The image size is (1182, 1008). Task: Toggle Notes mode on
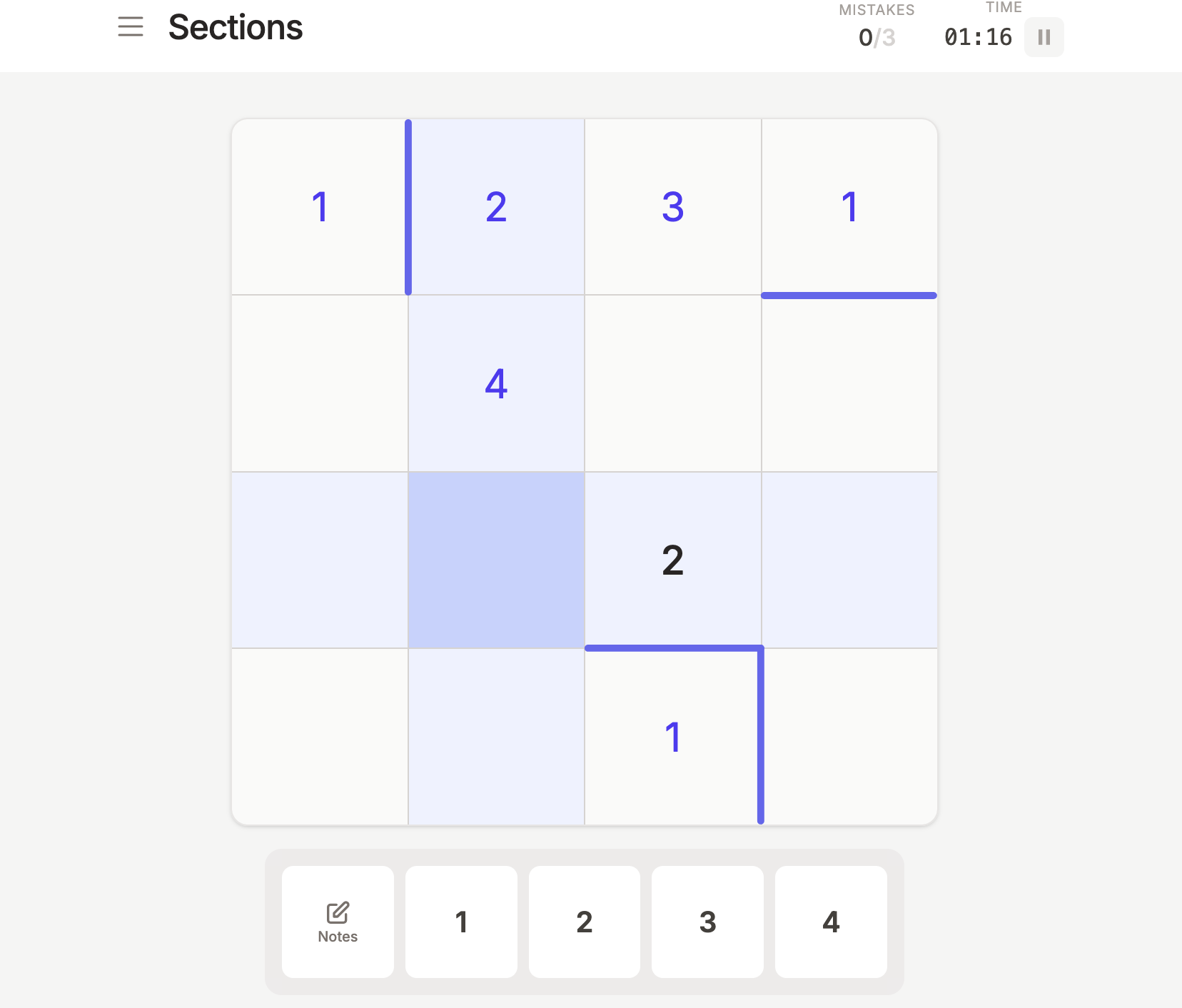coord(337,922)
